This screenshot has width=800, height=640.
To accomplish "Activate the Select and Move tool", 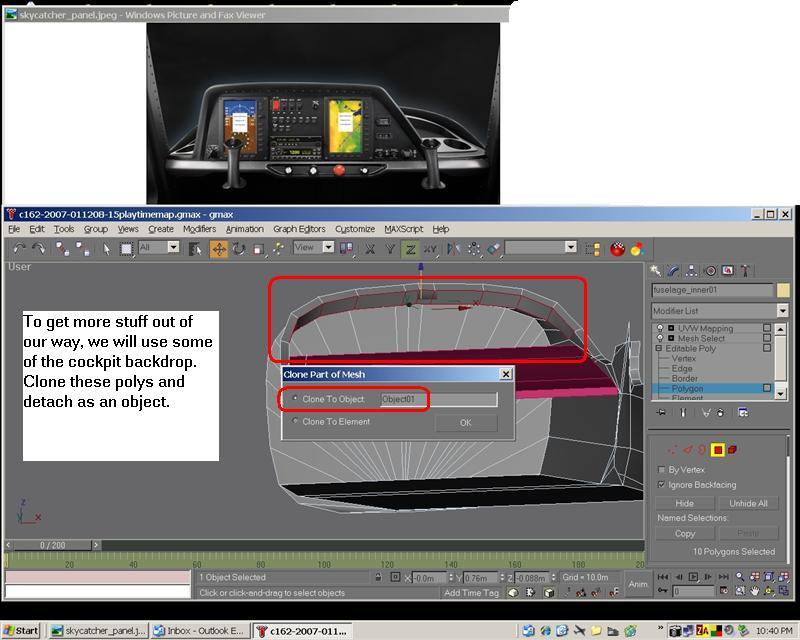I will 219,249.
